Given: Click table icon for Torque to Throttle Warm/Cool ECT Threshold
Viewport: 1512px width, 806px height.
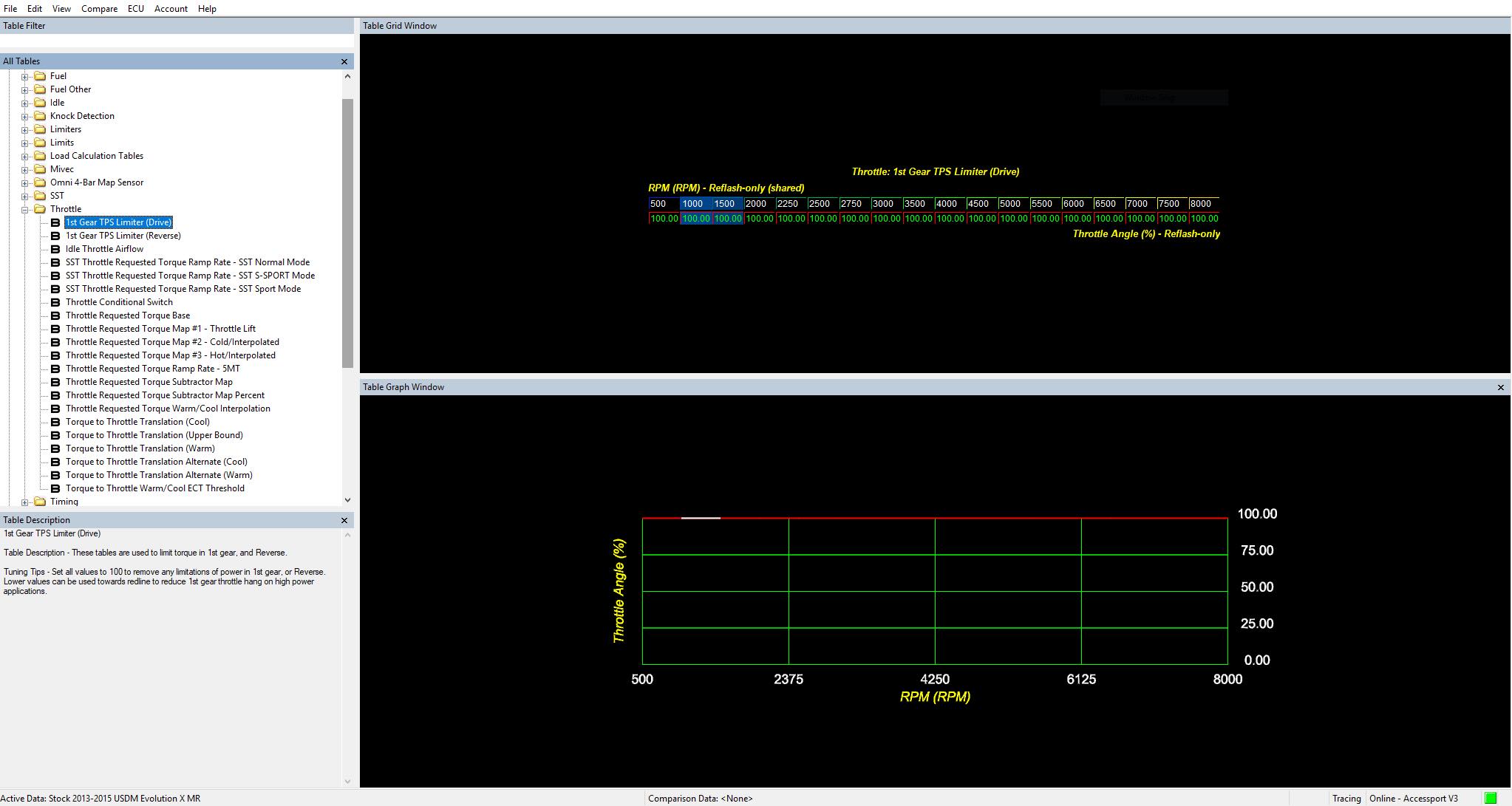Looking at the screenshot, I should point(55,488).
